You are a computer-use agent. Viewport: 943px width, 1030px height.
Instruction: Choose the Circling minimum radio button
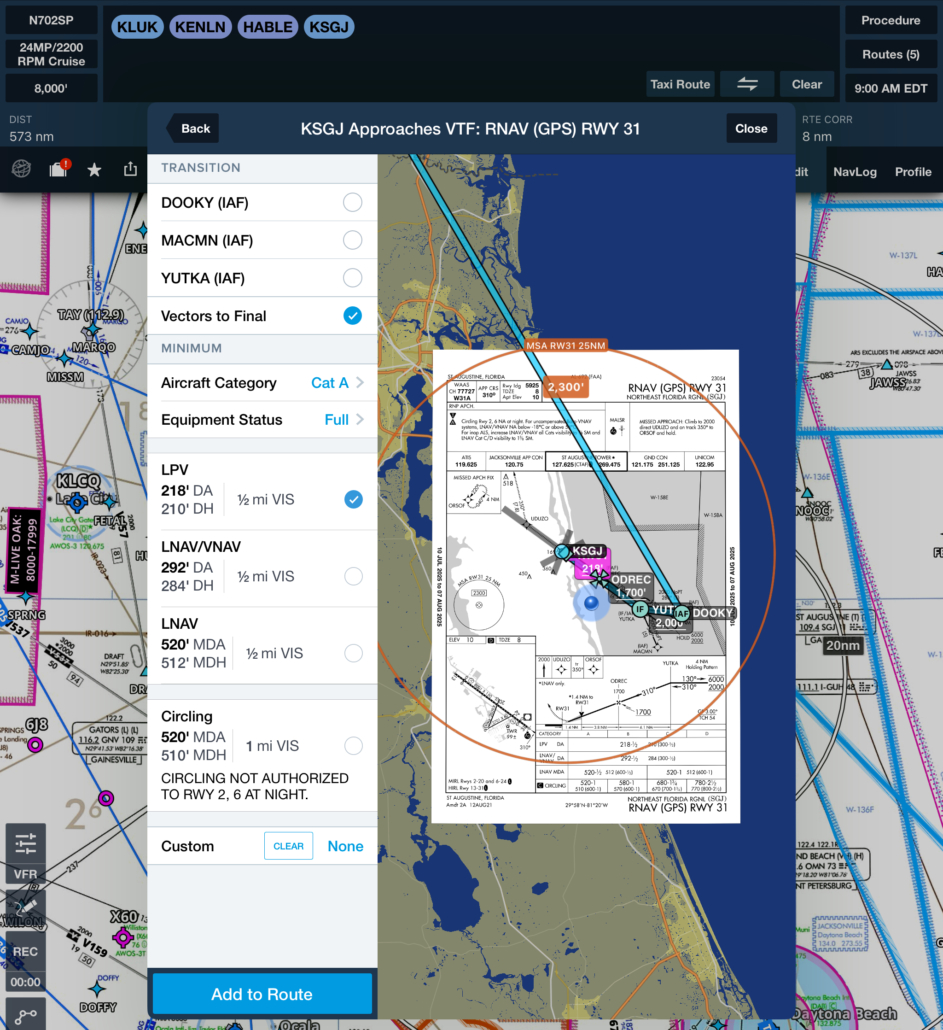(x=353, y=746)
